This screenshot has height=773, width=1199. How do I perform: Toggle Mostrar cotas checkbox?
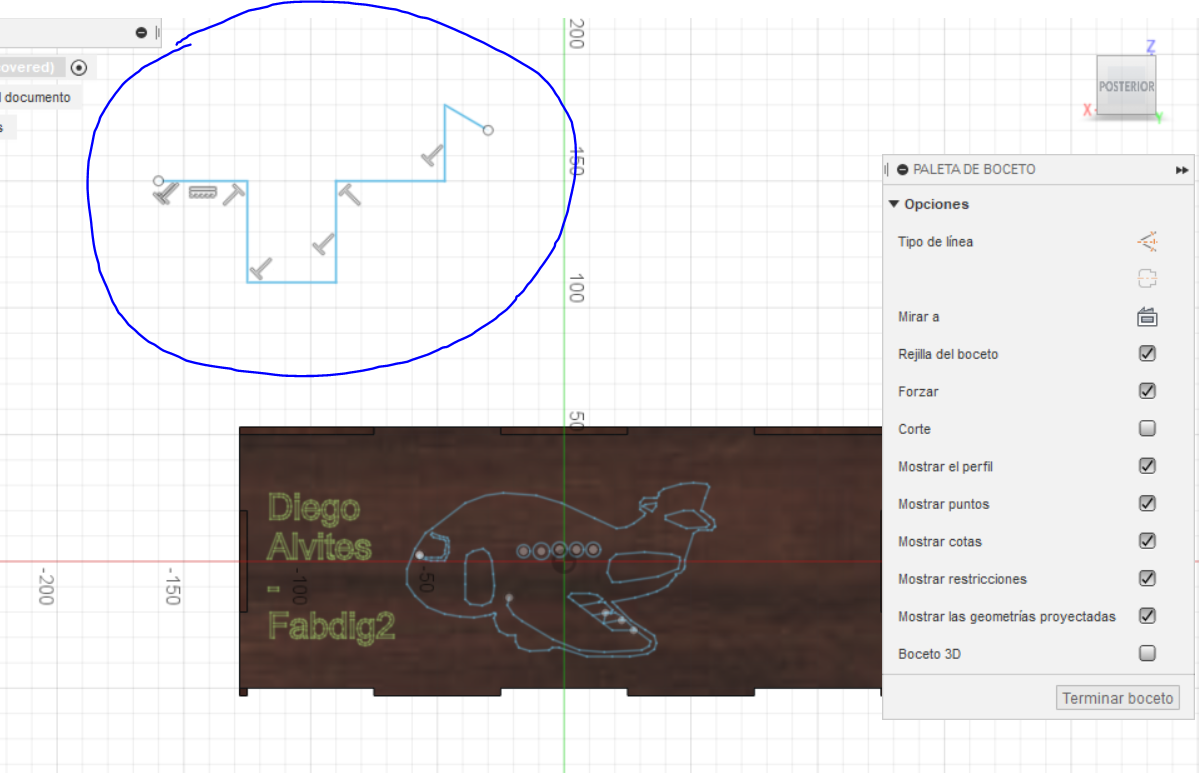[x=1147, y=541]
